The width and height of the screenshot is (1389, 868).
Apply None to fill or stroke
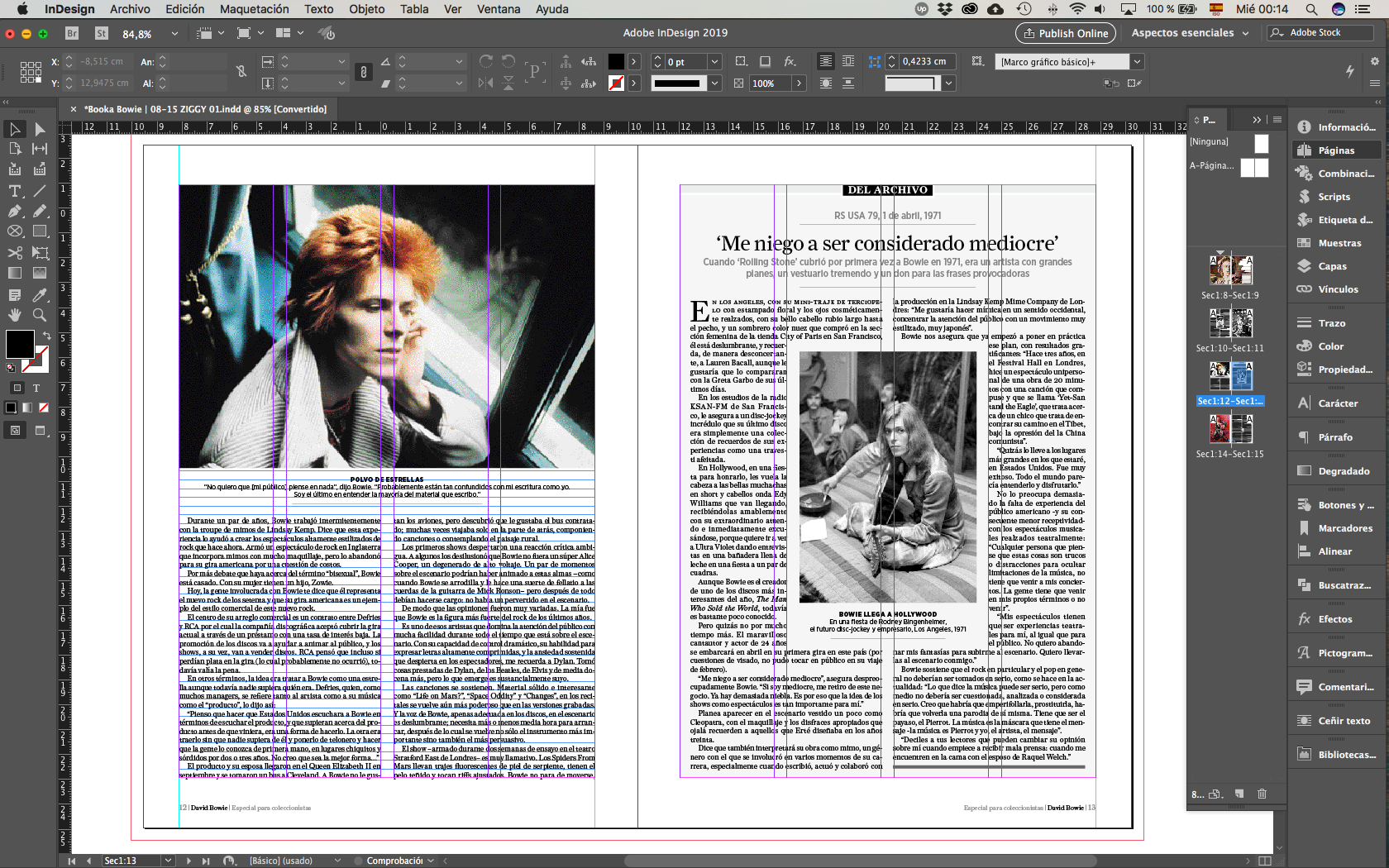tap(44, 408)
